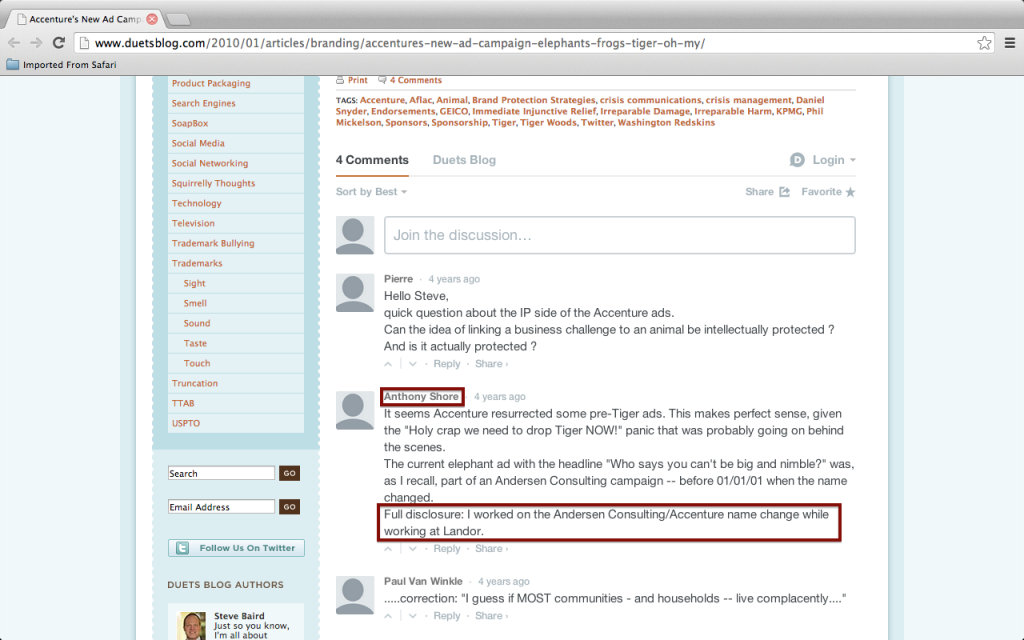Image resolution: width=1024 pixels, height=640 pixels.
Task: Click the Accenture tag link
Action: click(x=382, y=101)
